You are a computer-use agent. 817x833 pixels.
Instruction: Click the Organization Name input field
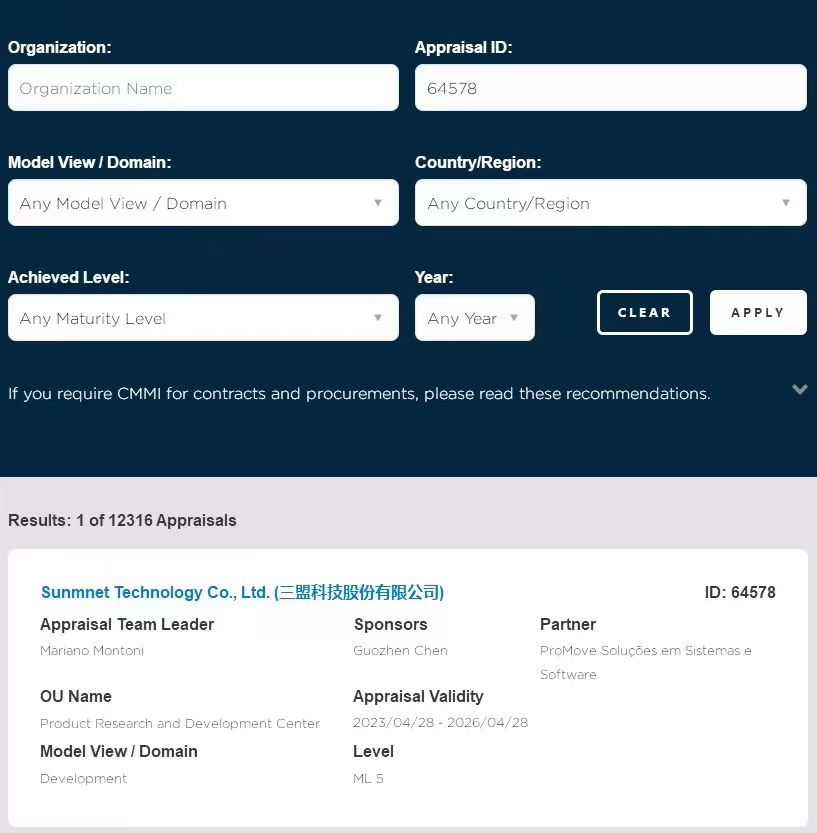(x=203, y=88)
